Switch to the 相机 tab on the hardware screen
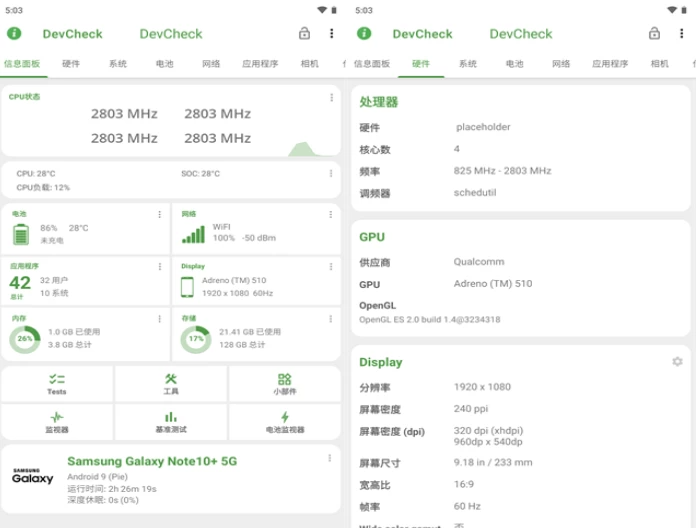Image resolution: width=696 pixels, height=528 pixels. coord(660,64)
